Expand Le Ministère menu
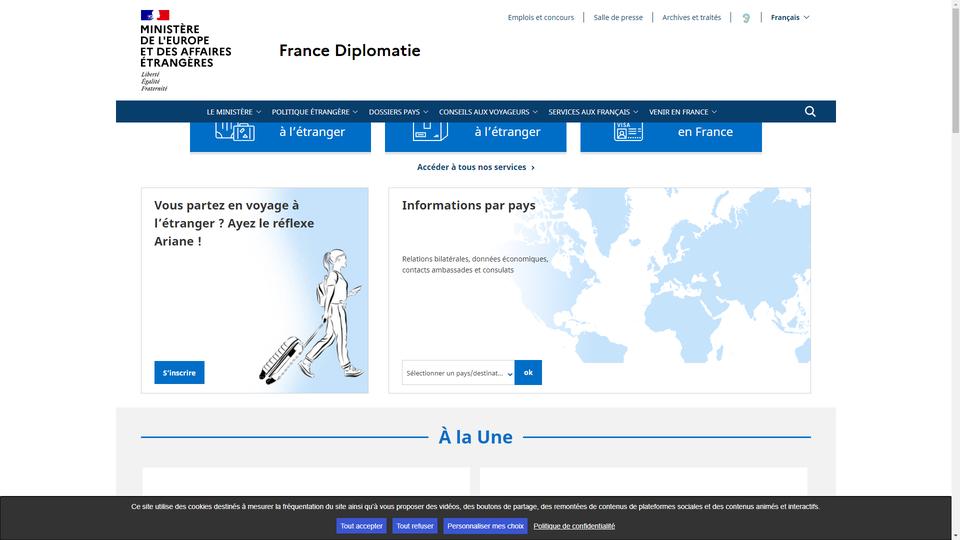The width and height of the screenshot is (960, 540). 233,112
